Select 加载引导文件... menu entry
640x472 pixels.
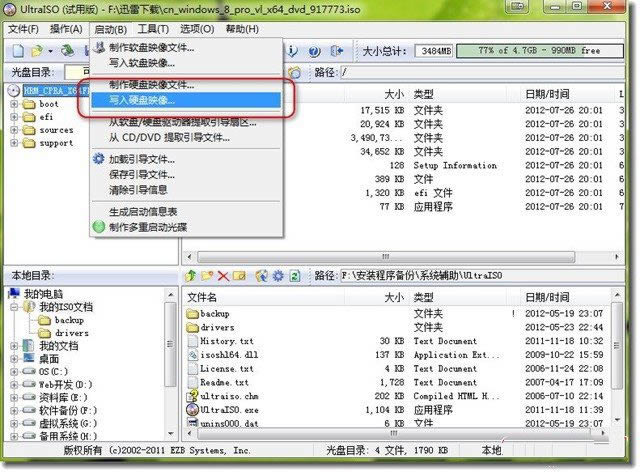click(186, 159)
